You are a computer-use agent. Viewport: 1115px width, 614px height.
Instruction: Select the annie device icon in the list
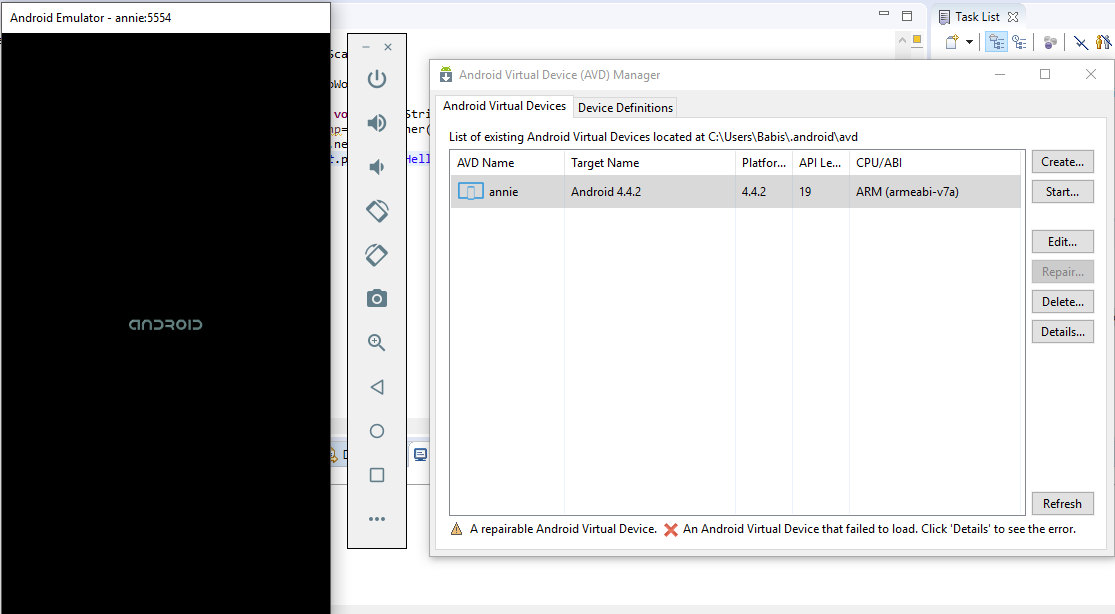(471, 191)
